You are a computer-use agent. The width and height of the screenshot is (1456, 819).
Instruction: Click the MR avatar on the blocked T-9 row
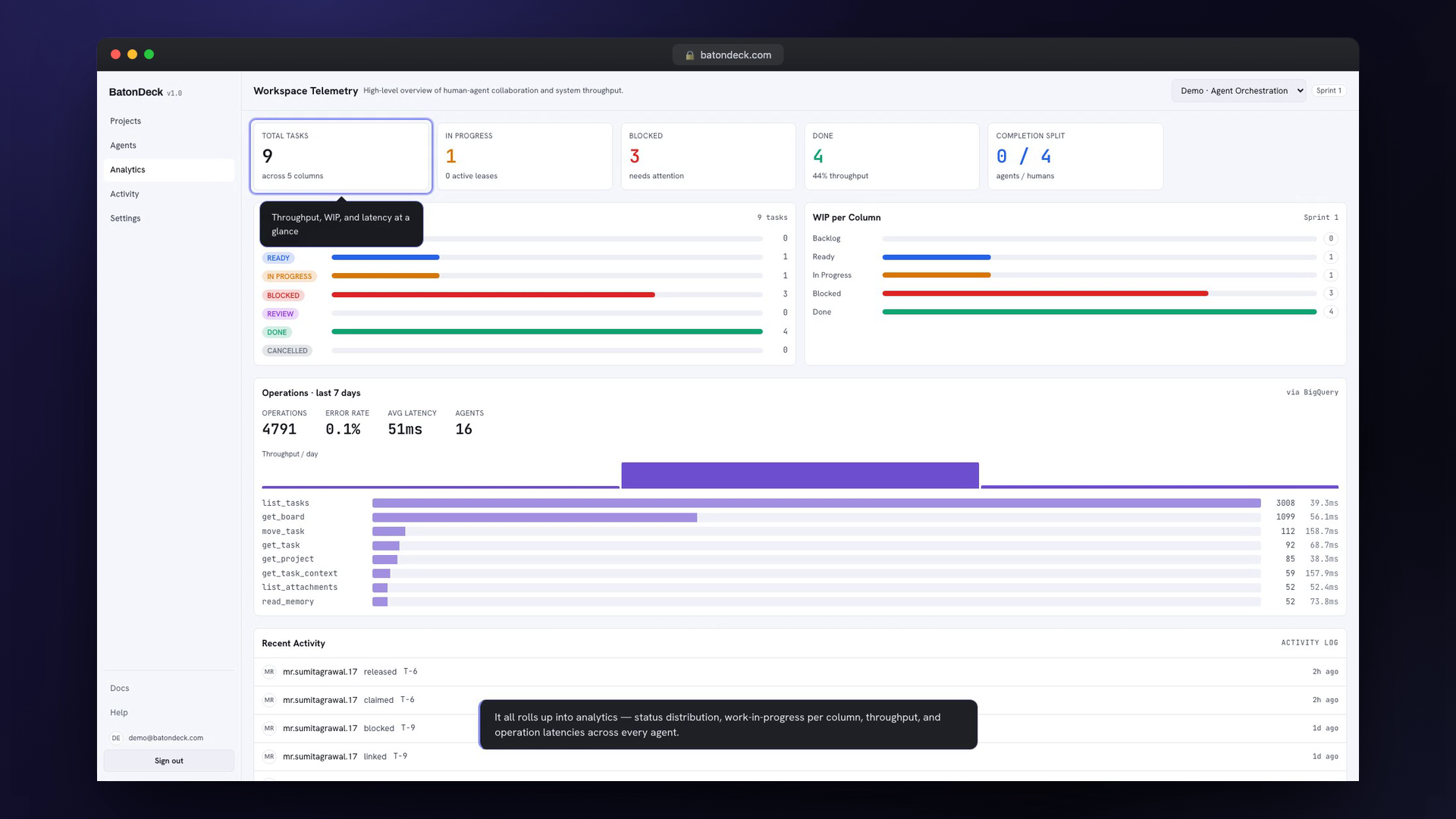point(269,728)
